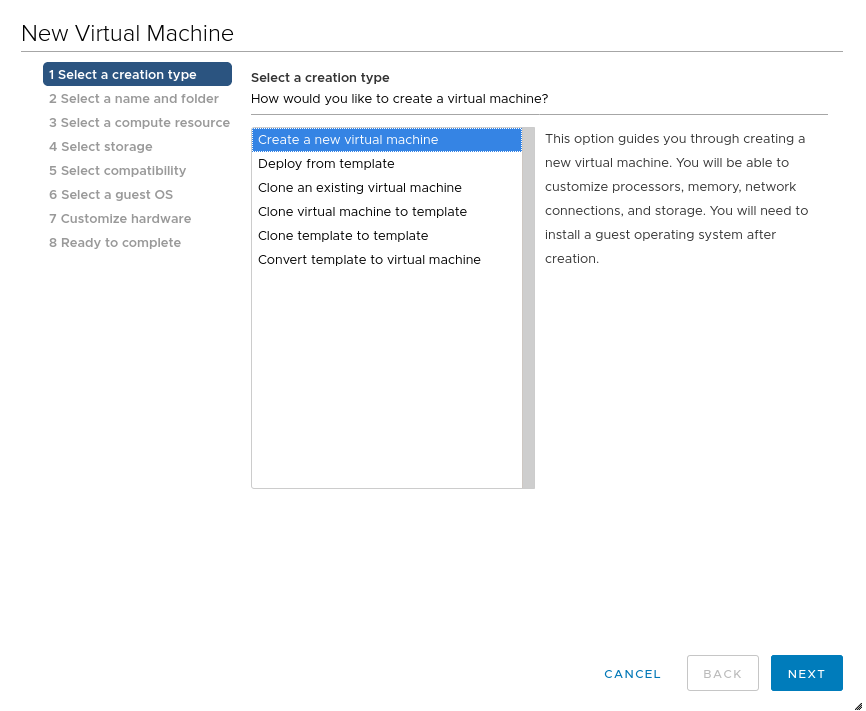
Task: Select 'Create a new virtual machine' option
Action: [x=348, y=140]
